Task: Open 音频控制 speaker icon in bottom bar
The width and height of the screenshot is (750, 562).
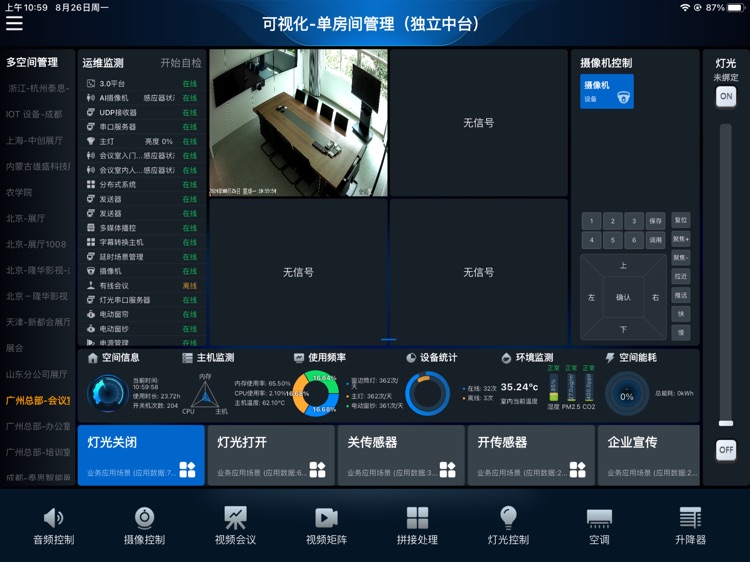Action: (x=53, y=518)
